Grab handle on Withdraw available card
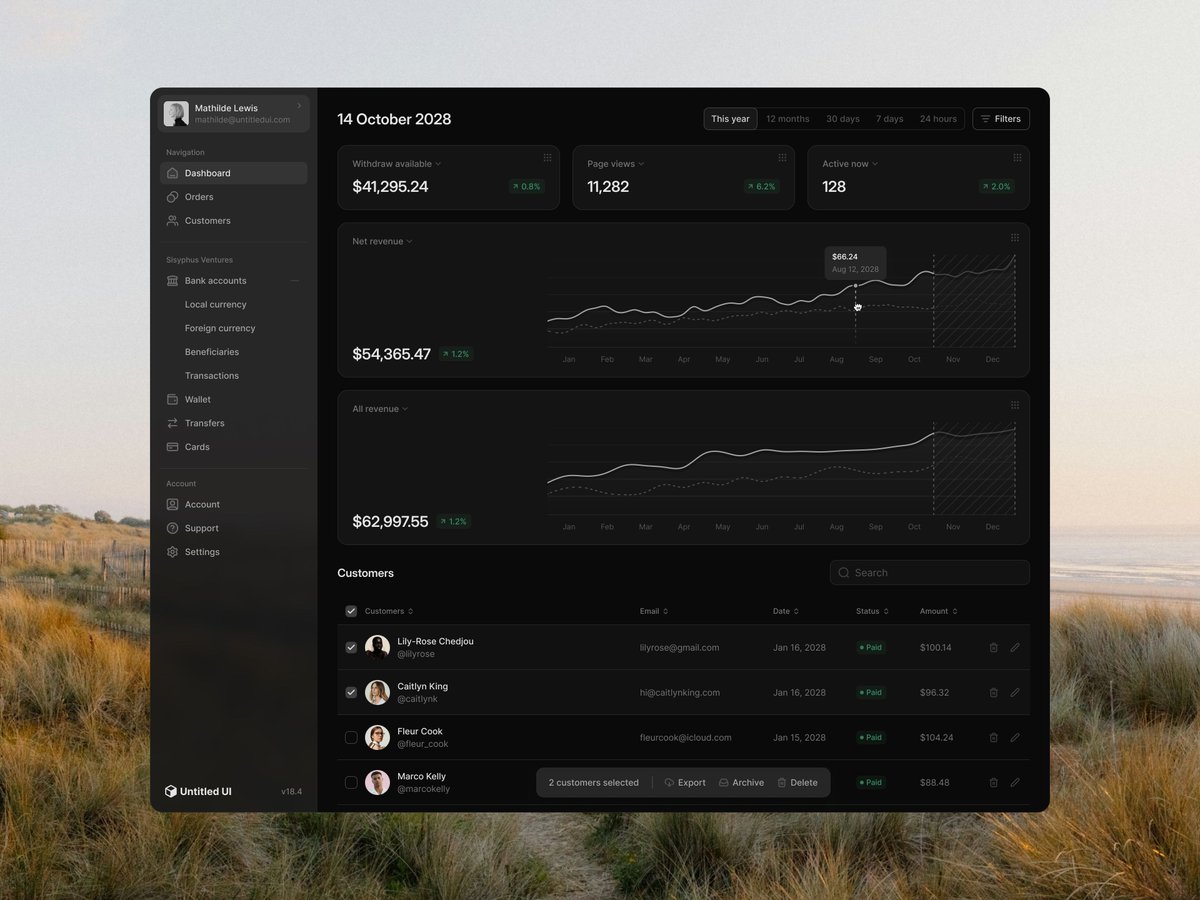Image resolution: width=1200 pixels, height=900 pixels. pos(547,158)
